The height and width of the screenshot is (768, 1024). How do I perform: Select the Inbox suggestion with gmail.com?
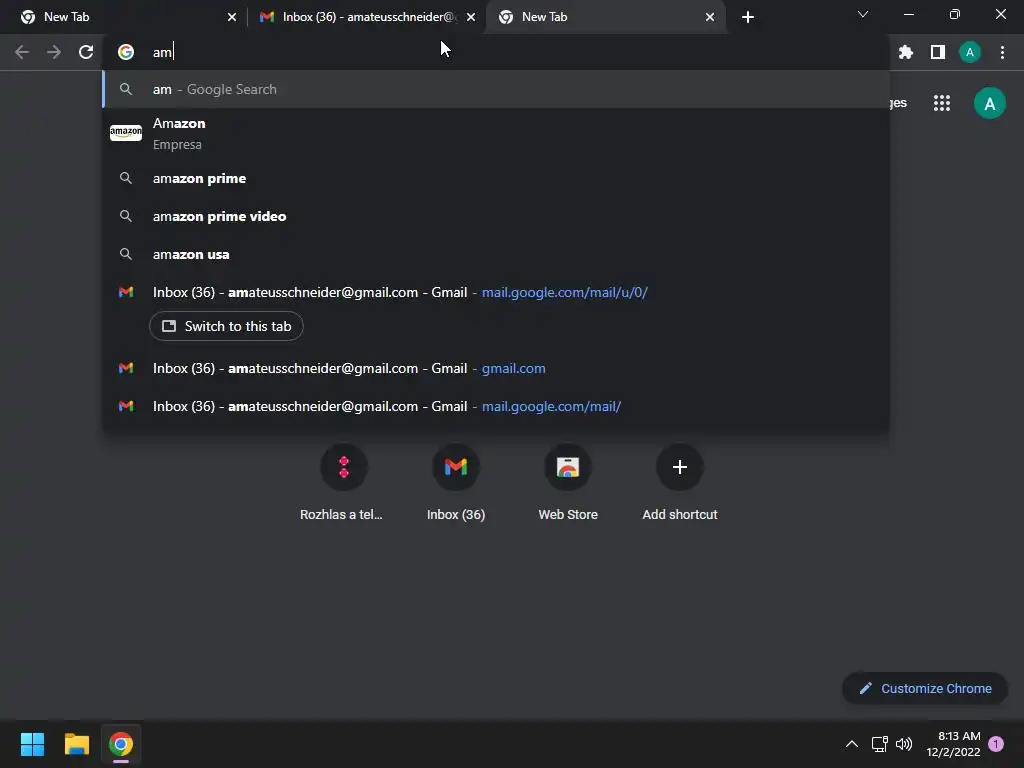[x=496, y=368]
